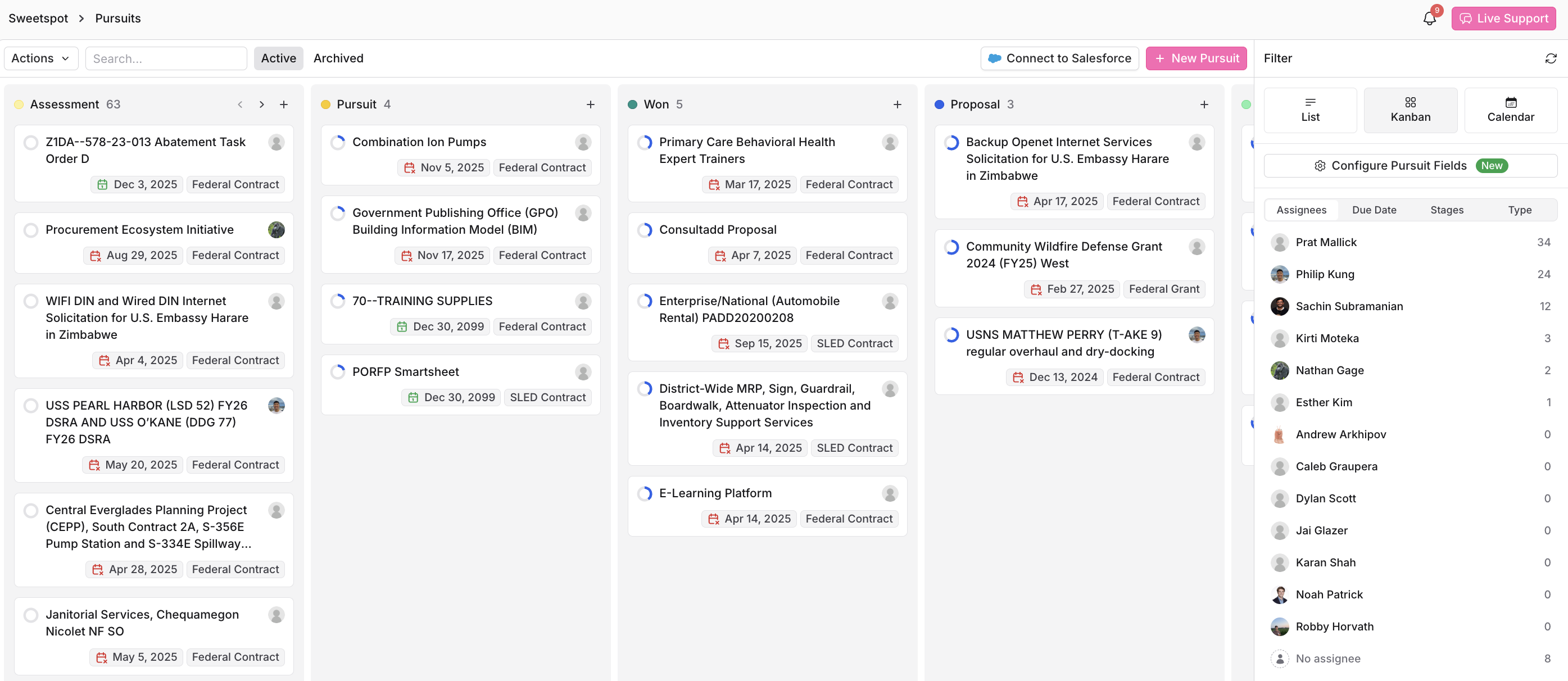Add a card to the Pursuit column
The image size is (1568, 681).
[x=590, y=105]
